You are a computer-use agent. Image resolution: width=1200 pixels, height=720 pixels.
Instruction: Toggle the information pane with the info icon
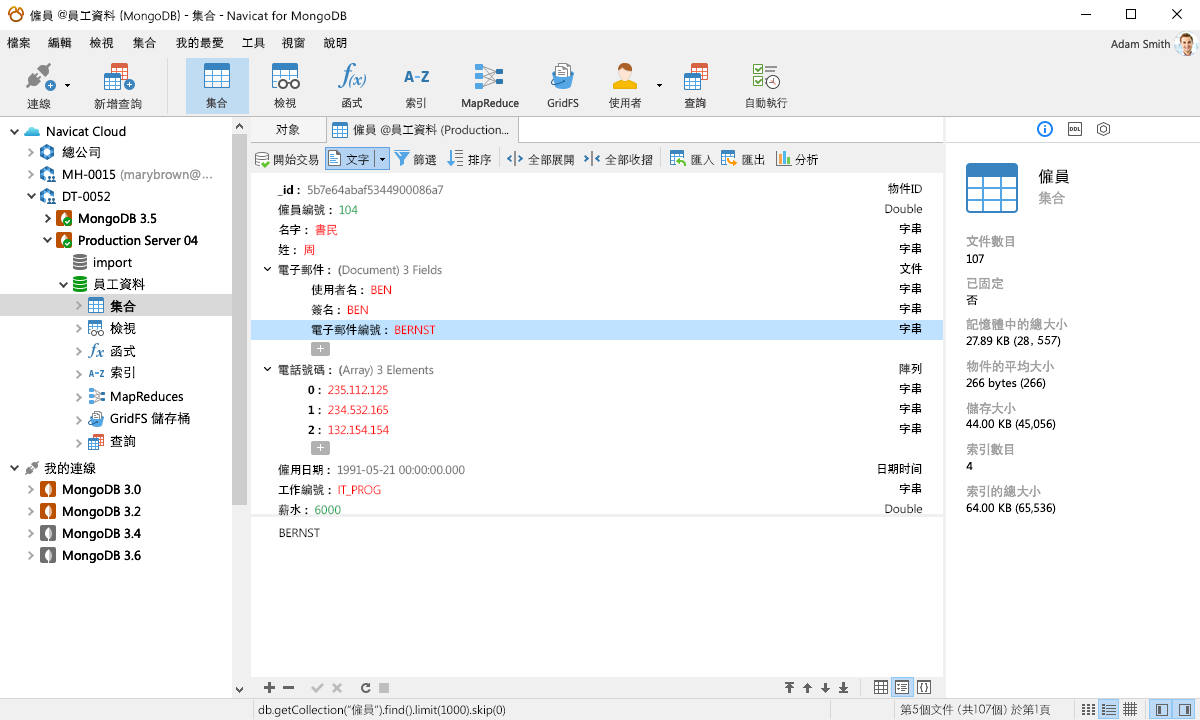tap(1044, 129)
